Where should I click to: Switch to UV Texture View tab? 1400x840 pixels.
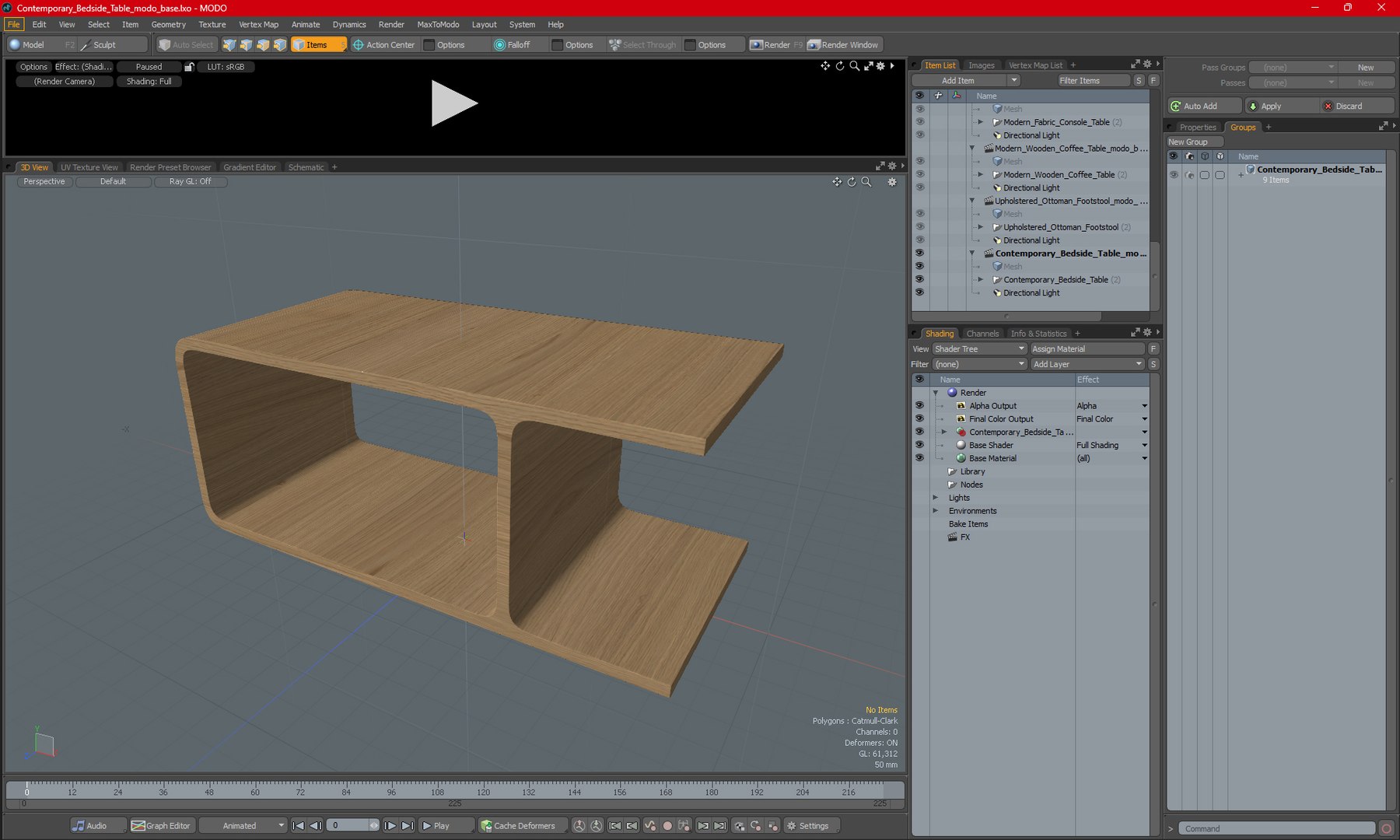(89, 167)
